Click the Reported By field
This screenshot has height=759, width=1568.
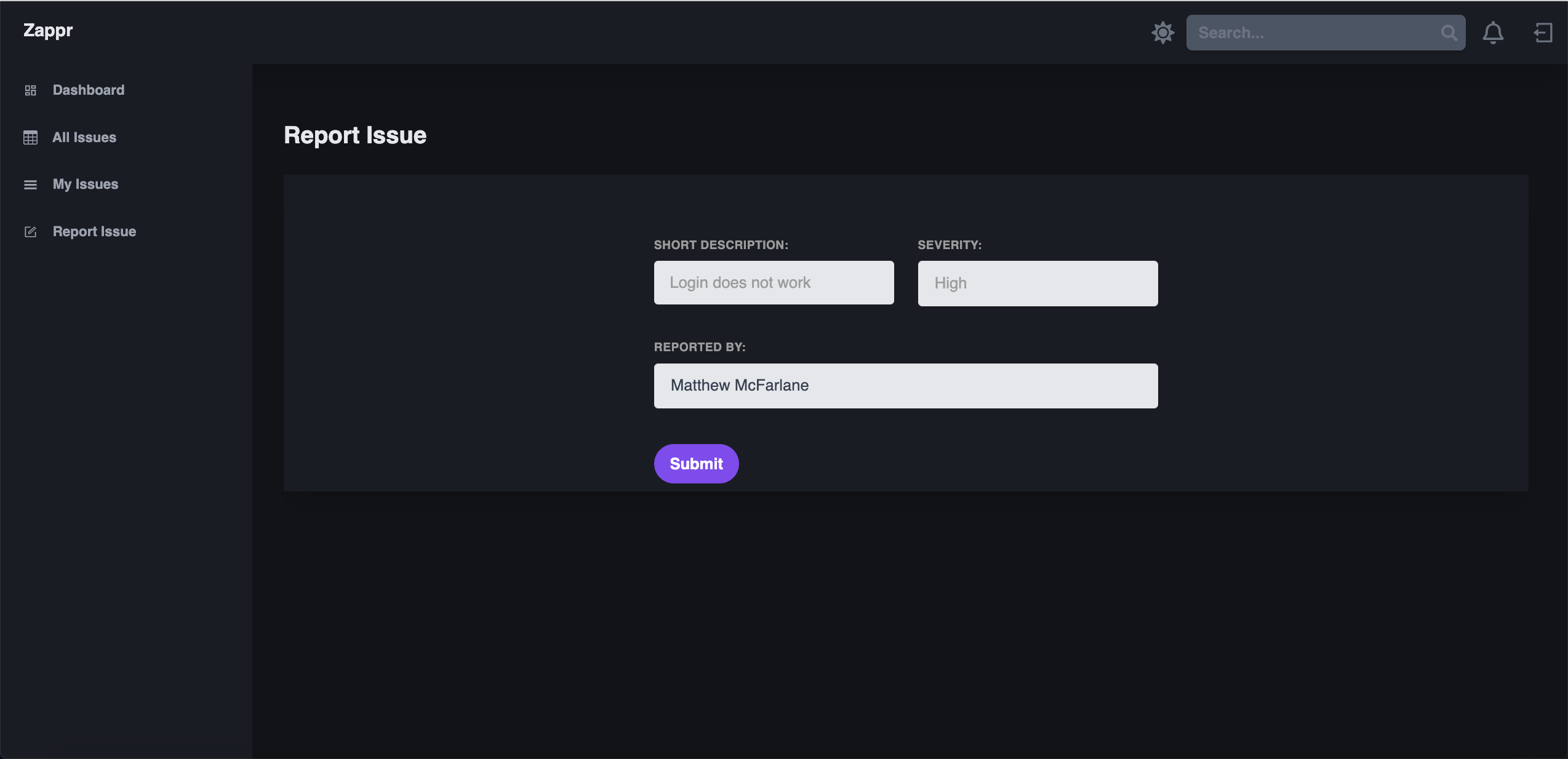(905, 386)
